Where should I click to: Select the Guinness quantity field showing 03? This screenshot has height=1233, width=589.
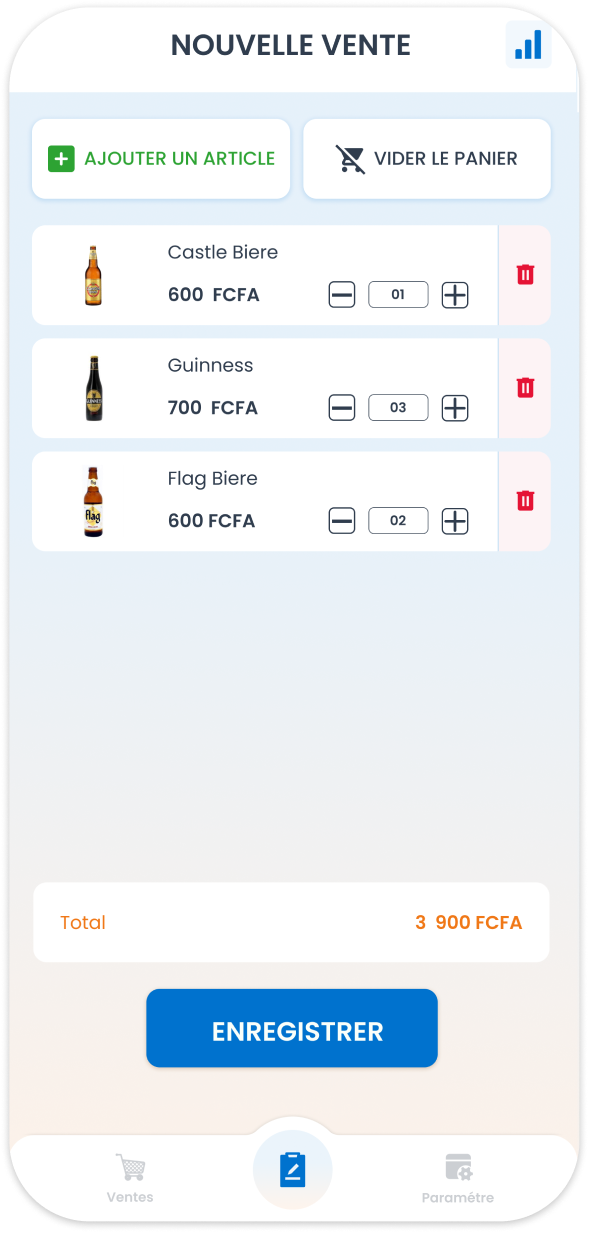pyautogui.click(x=398, y=408)
